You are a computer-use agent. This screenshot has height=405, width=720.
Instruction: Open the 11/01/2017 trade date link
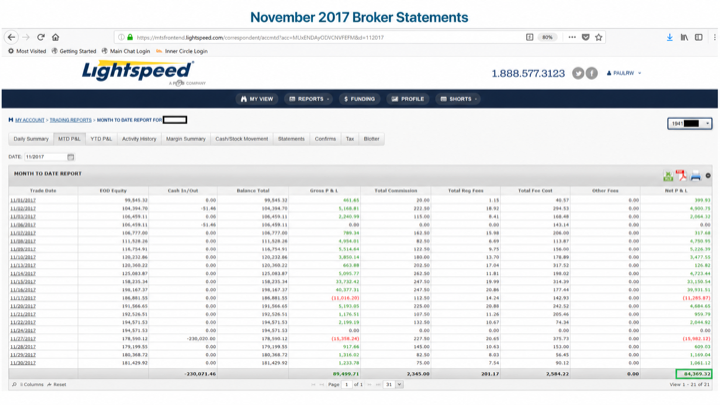(x=23, y=200)
